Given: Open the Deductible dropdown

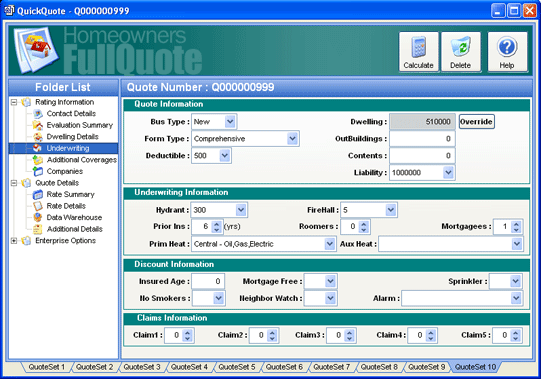Looking at the screenshot, I should (225, 156).
